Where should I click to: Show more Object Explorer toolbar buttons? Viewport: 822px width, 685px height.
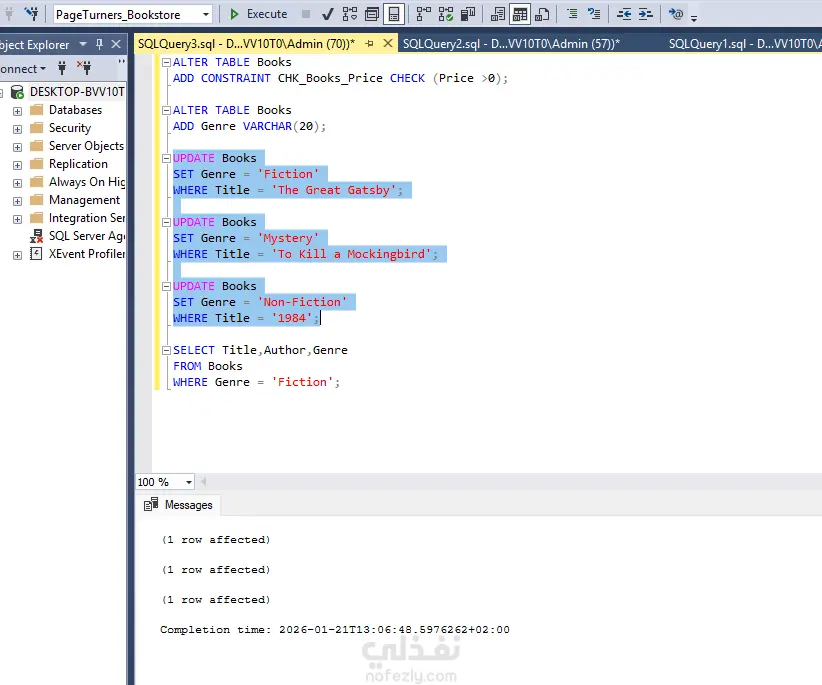tap(122, 62)
